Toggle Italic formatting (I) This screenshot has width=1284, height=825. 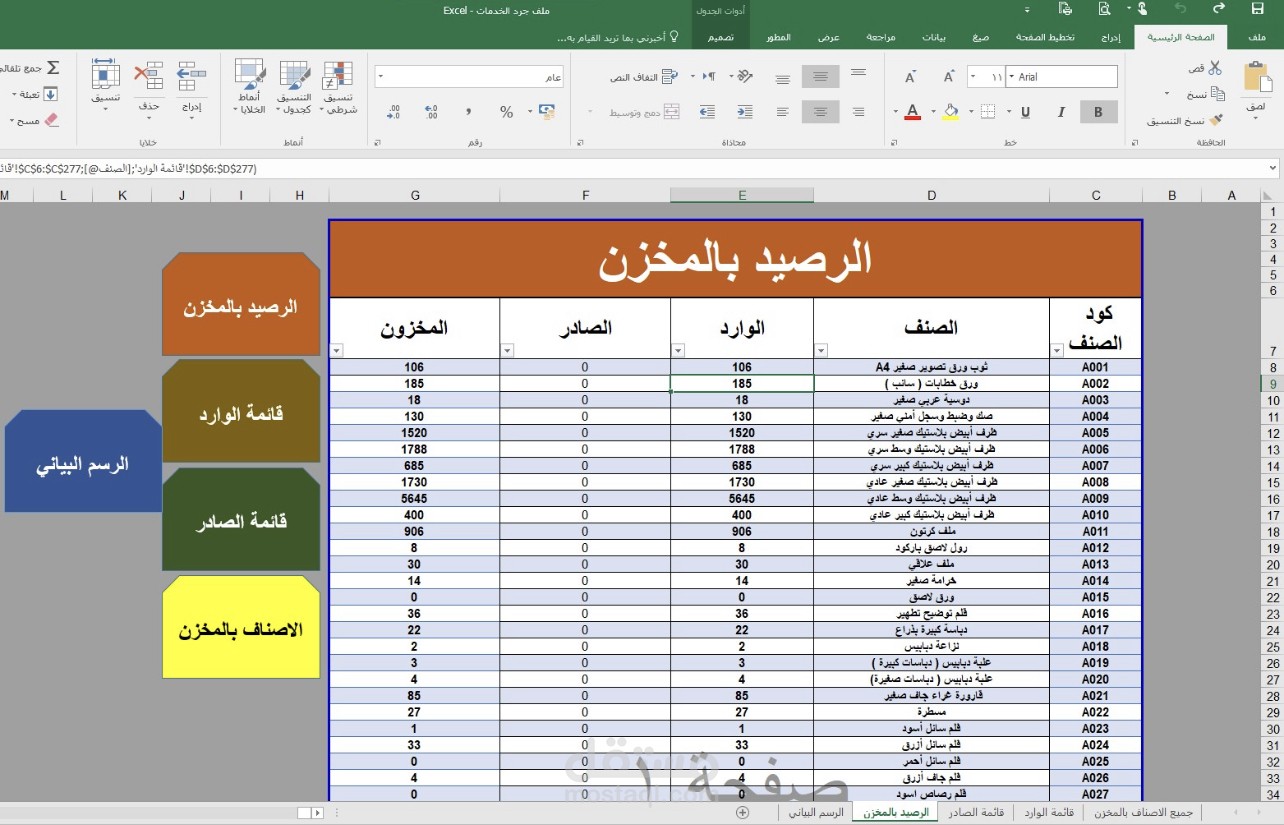coord(1061,112)
